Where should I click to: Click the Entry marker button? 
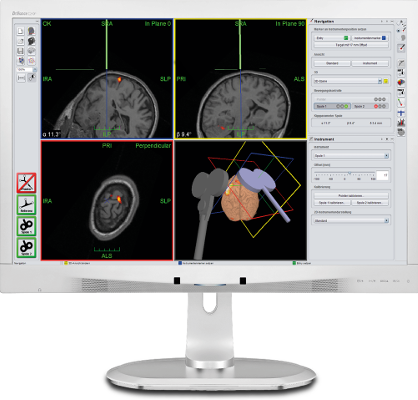(332, 38)
